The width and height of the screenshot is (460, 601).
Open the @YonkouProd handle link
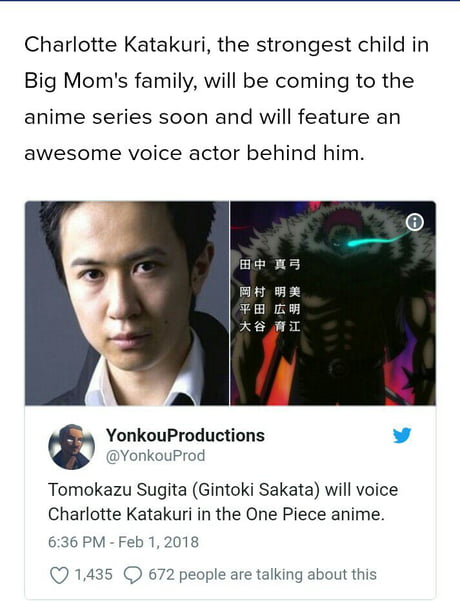[155, 456]
